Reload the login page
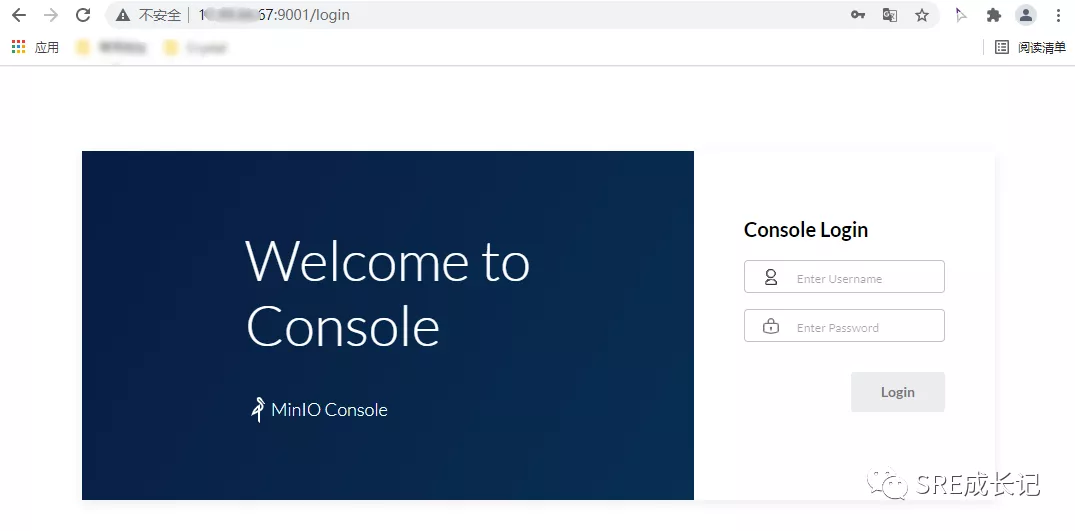Screen dimensions: 1075x531 click(x=83, y=15)
